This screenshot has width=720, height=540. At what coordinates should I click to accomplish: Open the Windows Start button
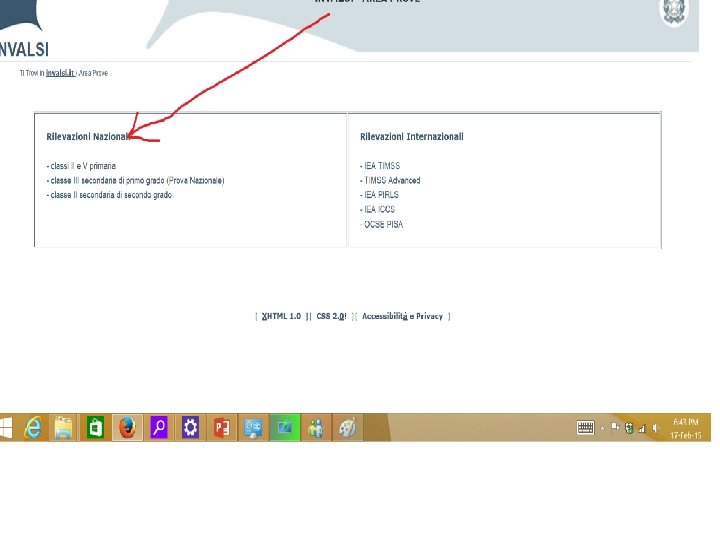(x=6, y=428)
